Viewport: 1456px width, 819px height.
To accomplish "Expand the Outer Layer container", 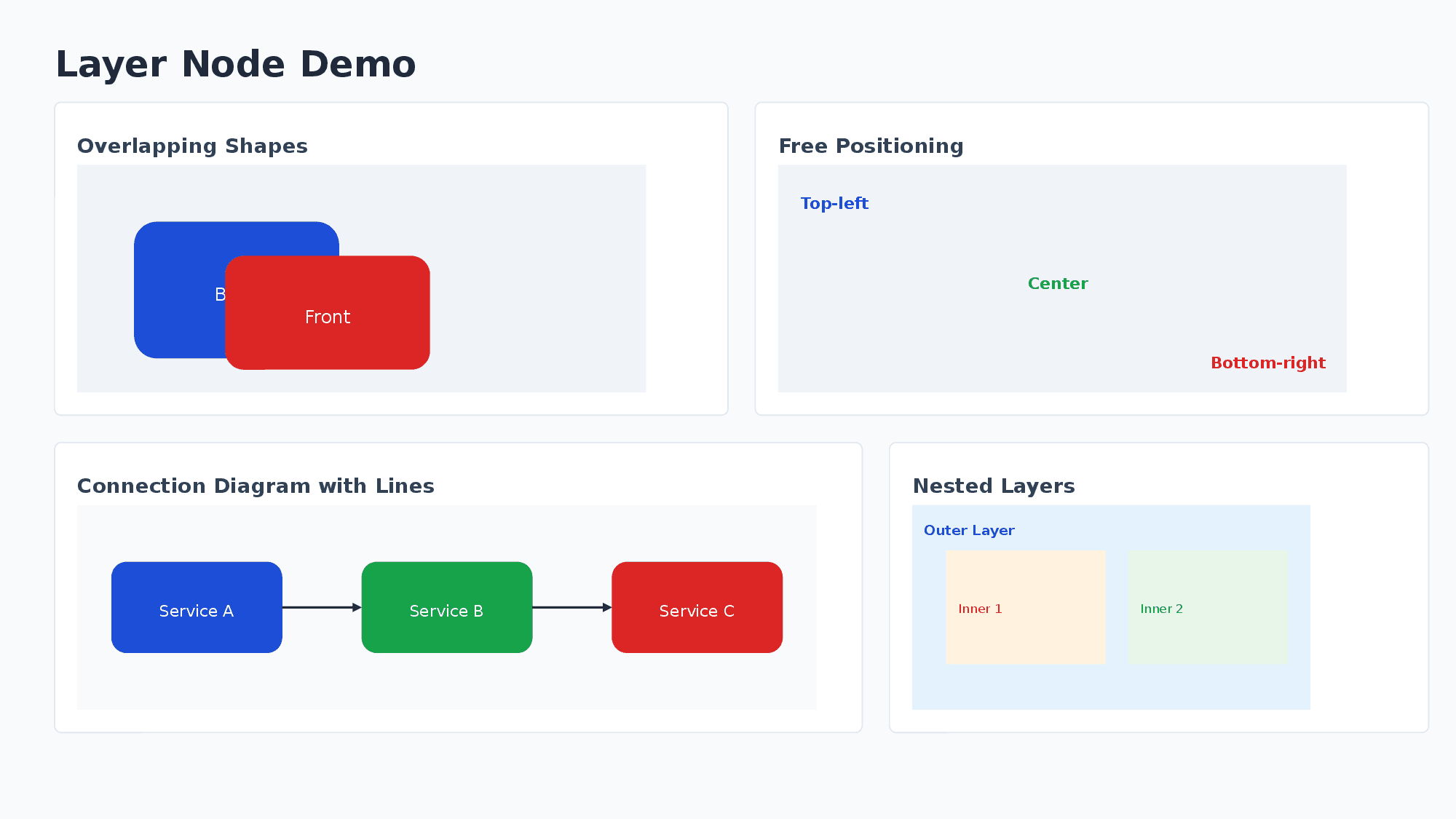I will click(x=968, y=530).
